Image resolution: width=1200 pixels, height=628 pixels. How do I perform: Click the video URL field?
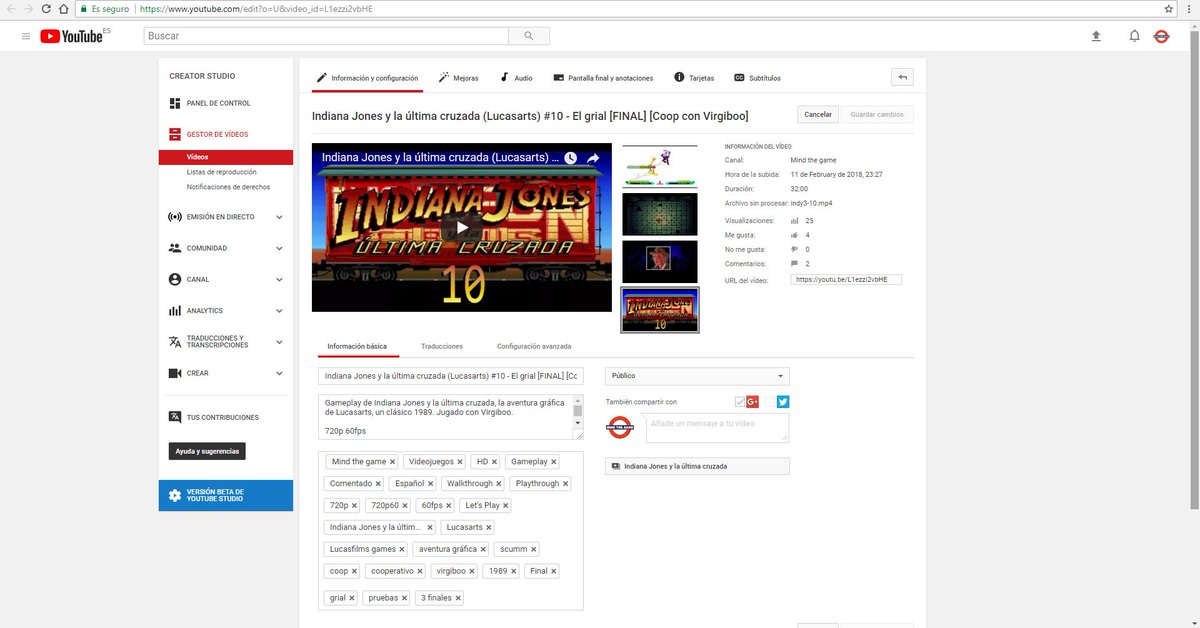[846, 280]
